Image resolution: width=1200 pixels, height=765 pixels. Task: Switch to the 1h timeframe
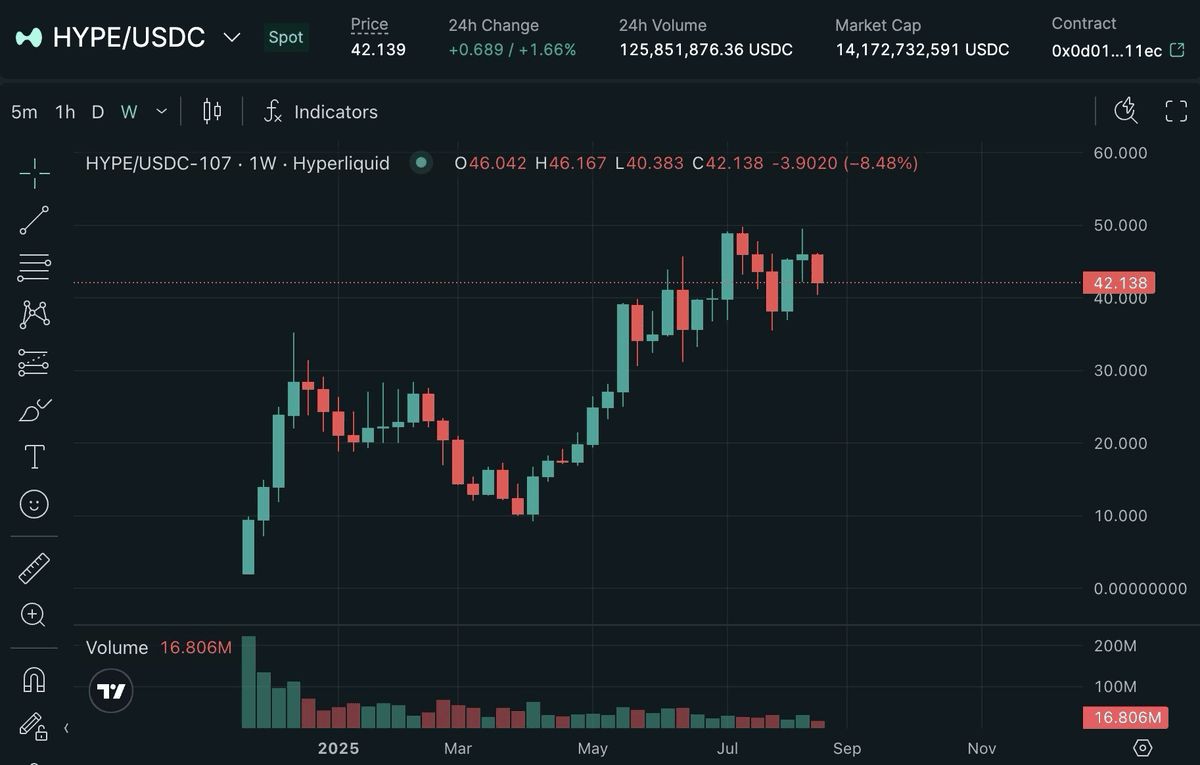click(x=65, y=112)
